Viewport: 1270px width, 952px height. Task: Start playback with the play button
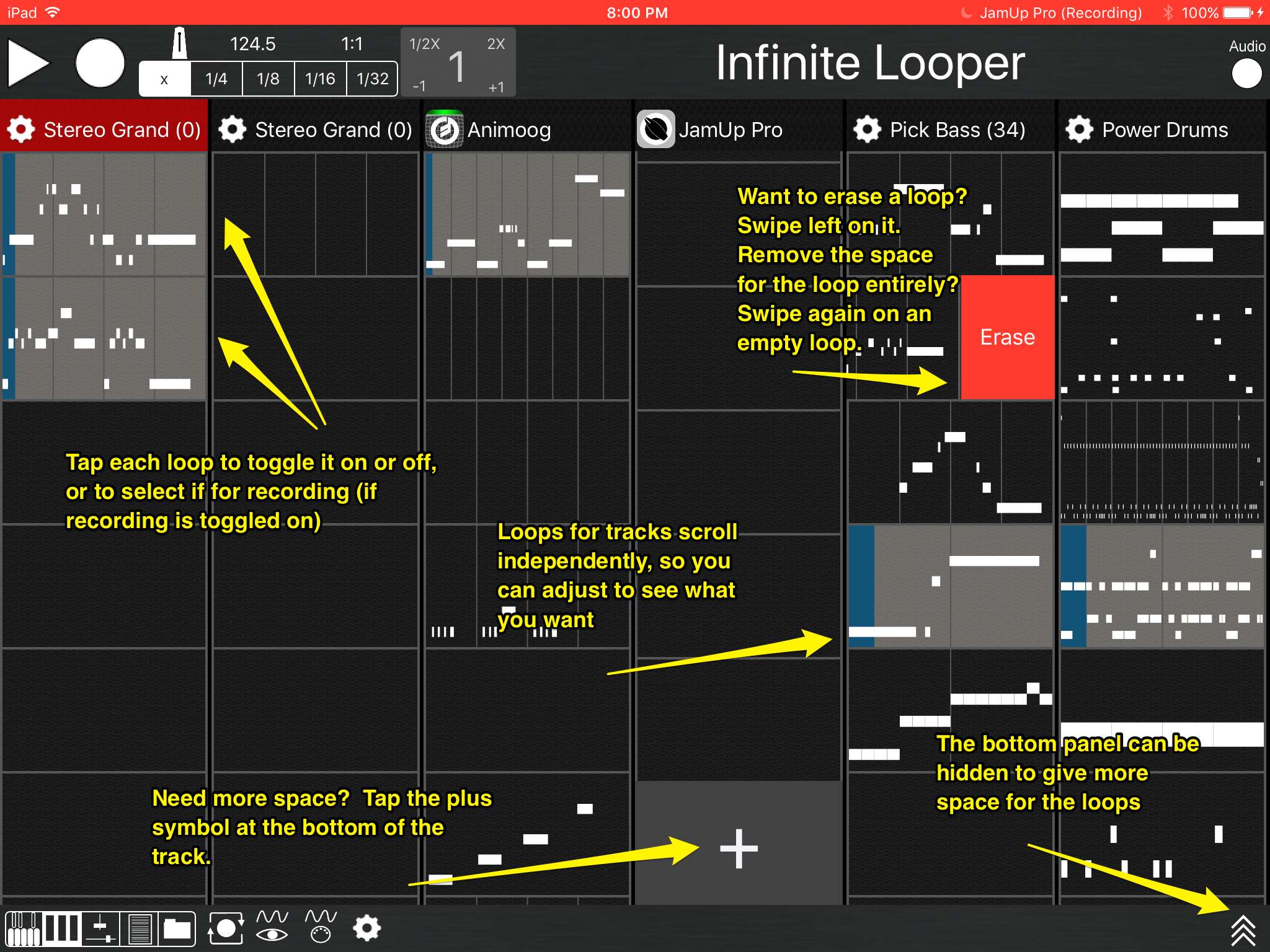tap(29, 63)
